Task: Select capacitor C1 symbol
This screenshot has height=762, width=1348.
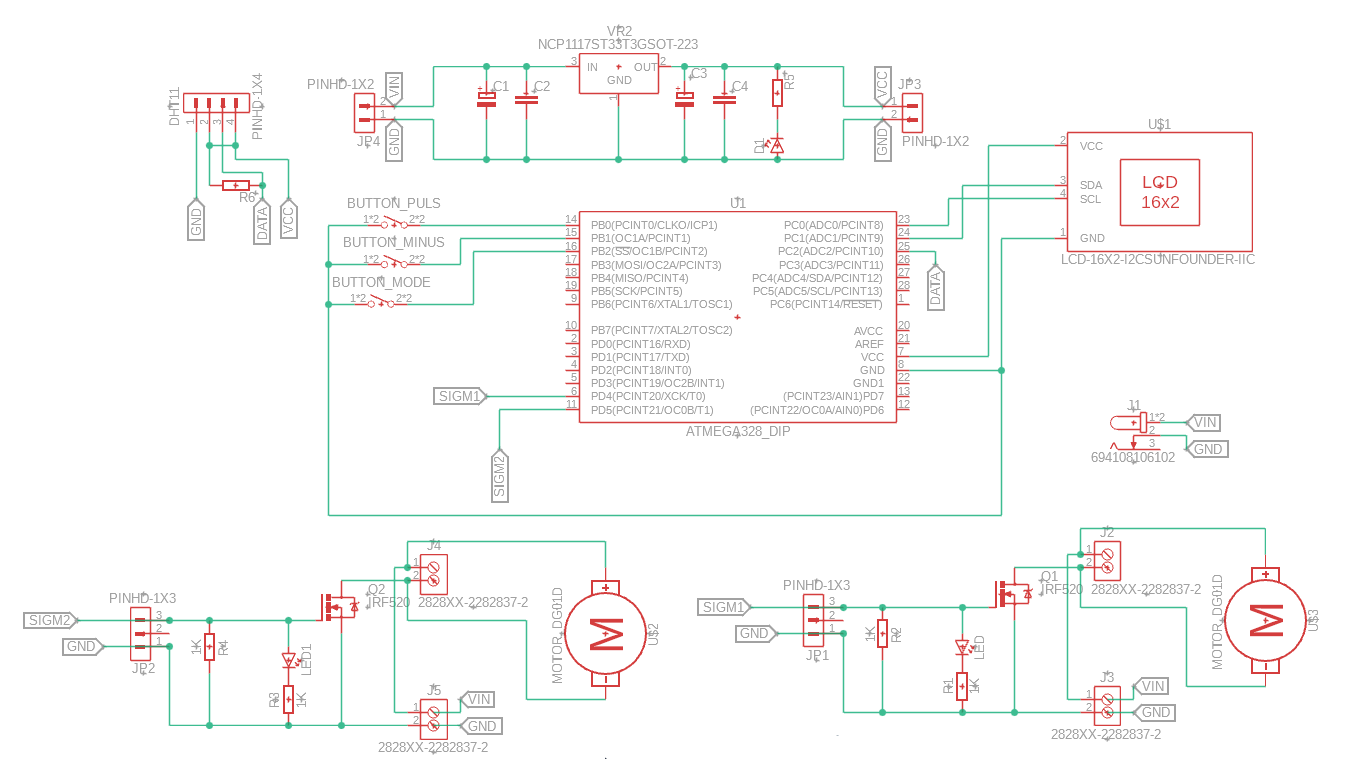Action: tap(486, 97)
